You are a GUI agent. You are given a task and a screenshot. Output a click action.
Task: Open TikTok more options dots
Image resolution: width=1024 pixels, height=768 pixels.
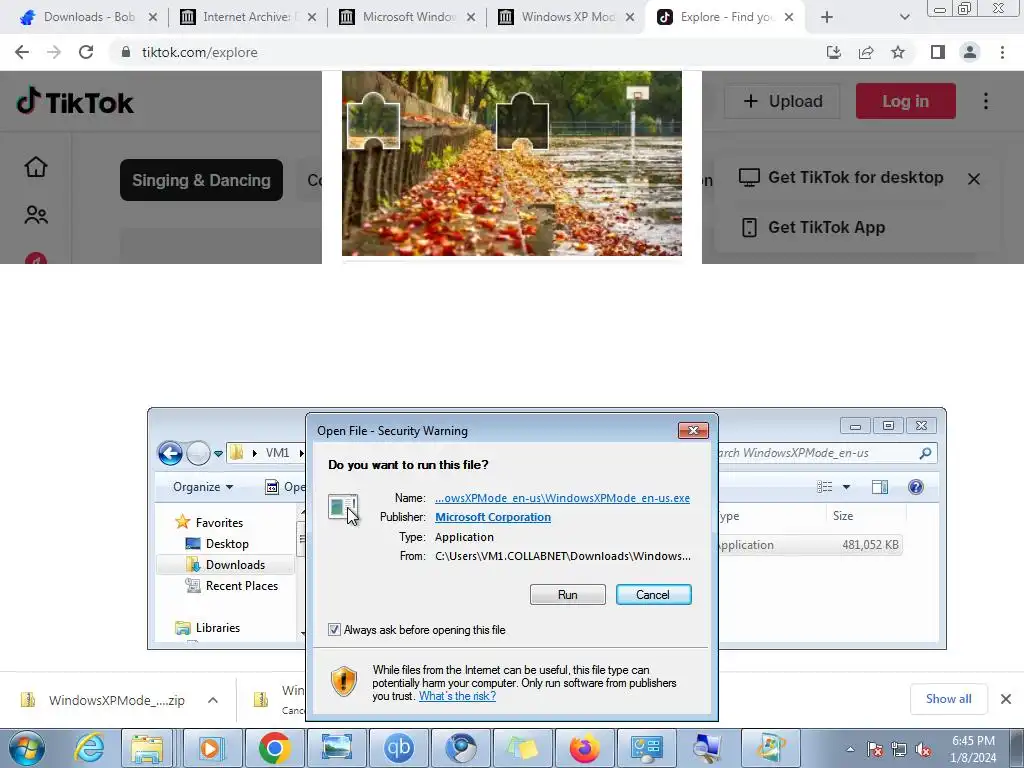click(986, 101)
